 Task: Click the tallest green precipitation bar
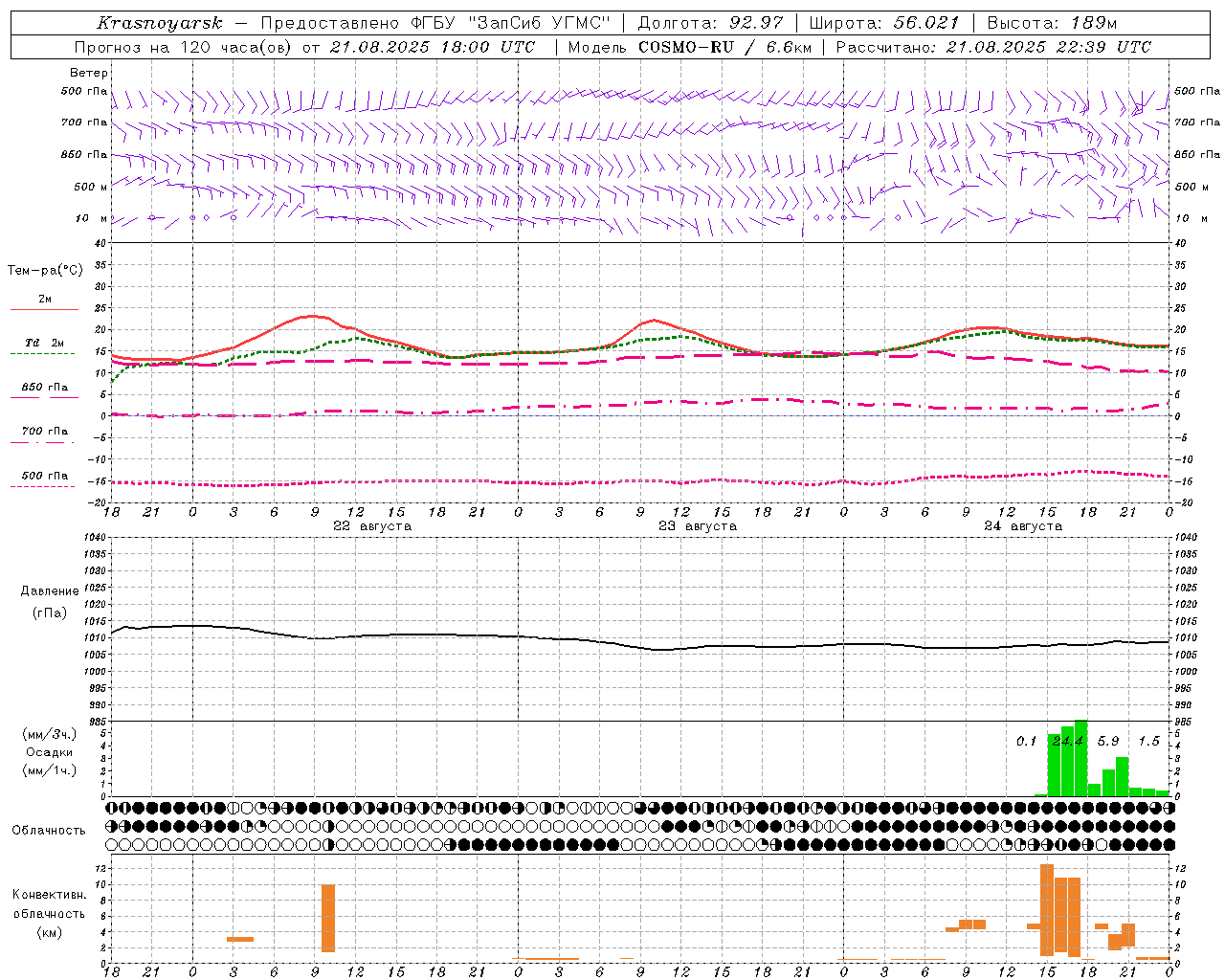click(x=1080, y=758)
